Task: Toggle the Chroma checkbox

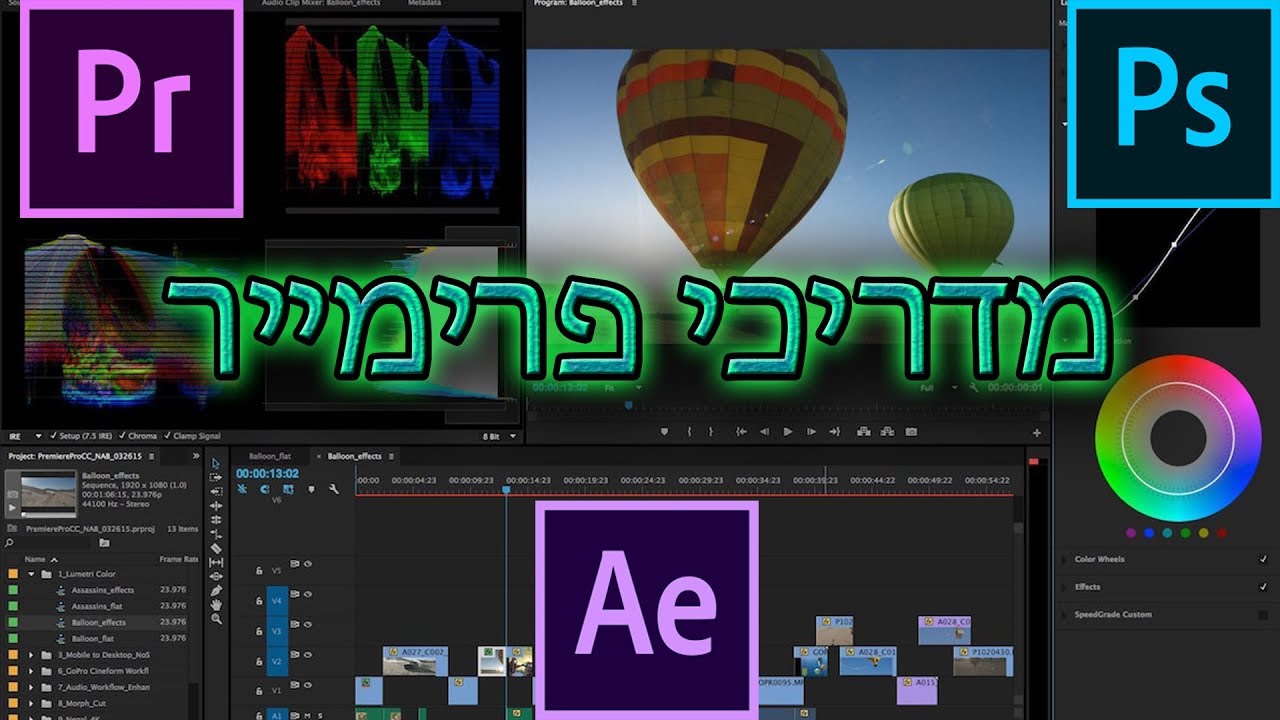Action: point(122,436)
